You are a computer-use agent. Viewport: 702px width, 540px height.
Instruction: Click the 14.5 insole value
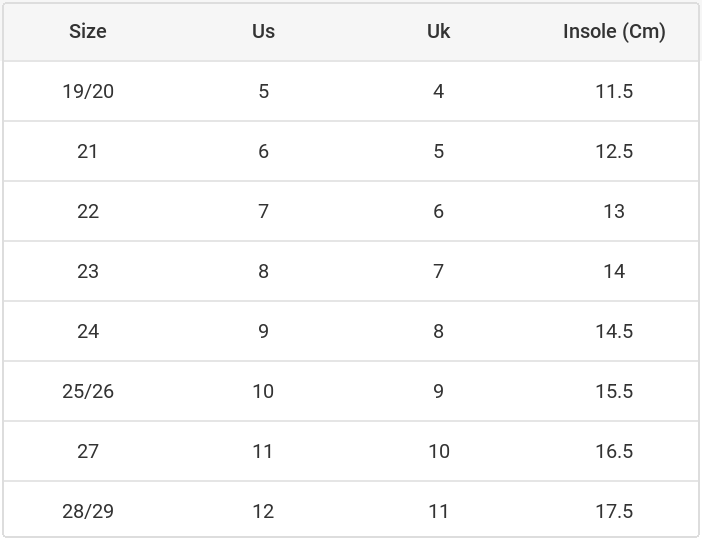(x=614, y=331)
